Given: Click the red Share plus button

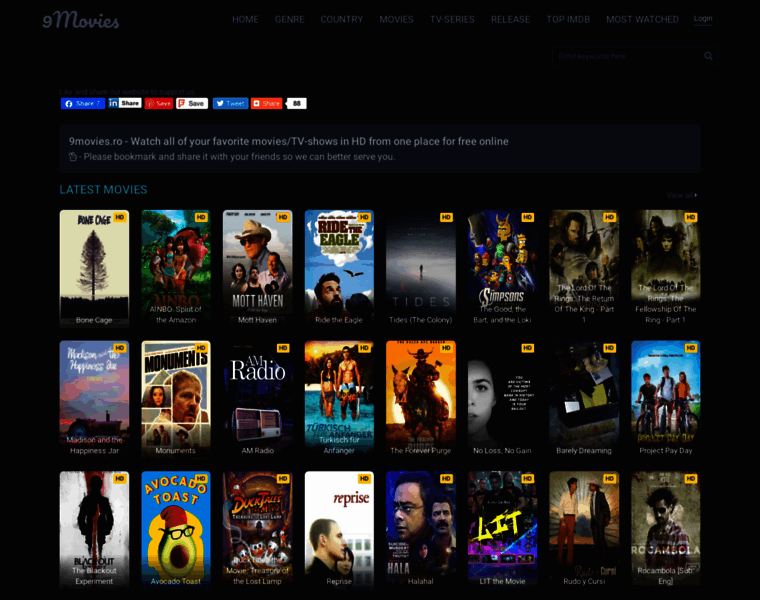Looking at the screenshot, I should (x=267, y=103).
